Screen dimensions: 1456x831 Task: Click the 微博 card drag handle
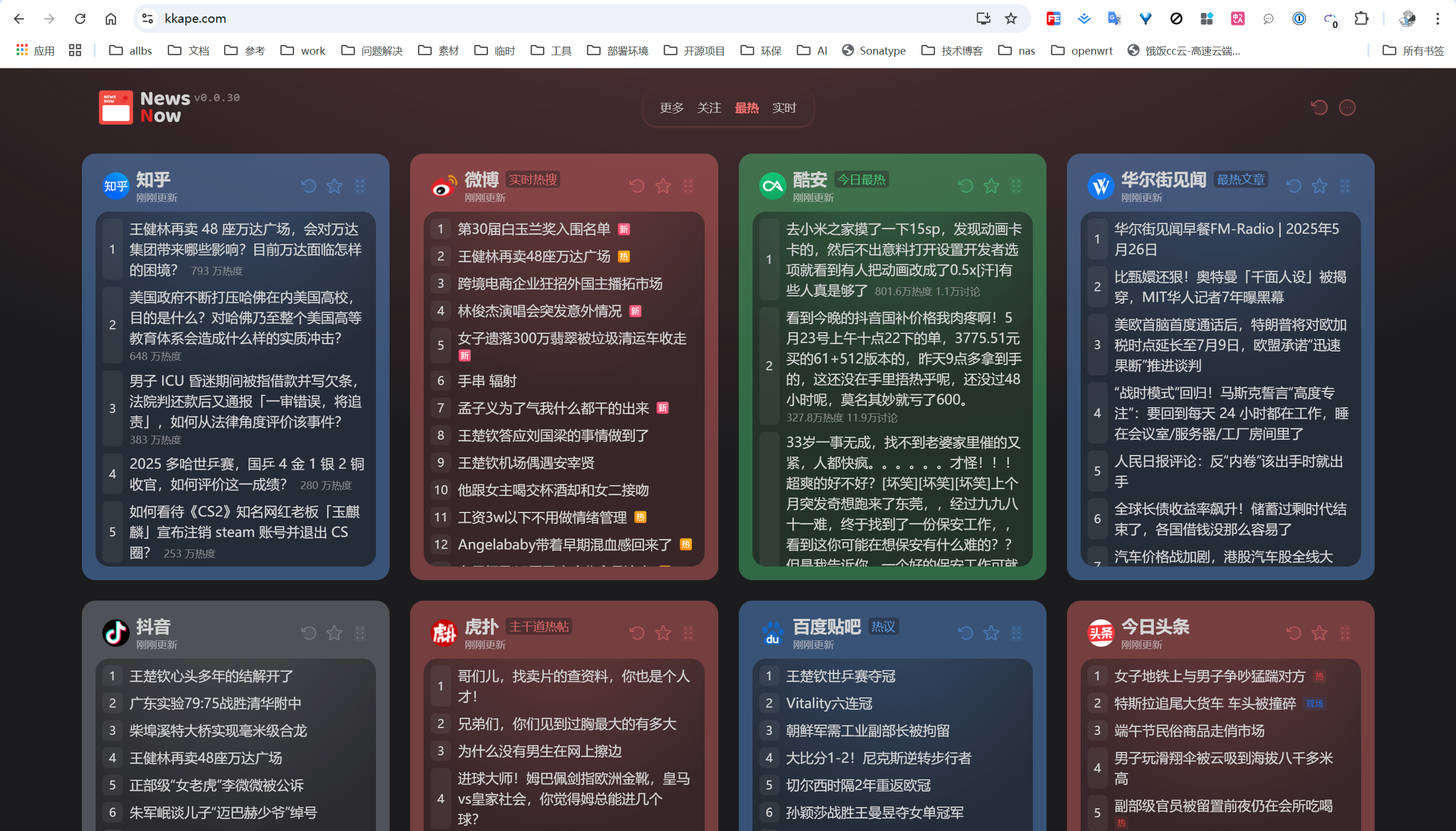point(688,186)
